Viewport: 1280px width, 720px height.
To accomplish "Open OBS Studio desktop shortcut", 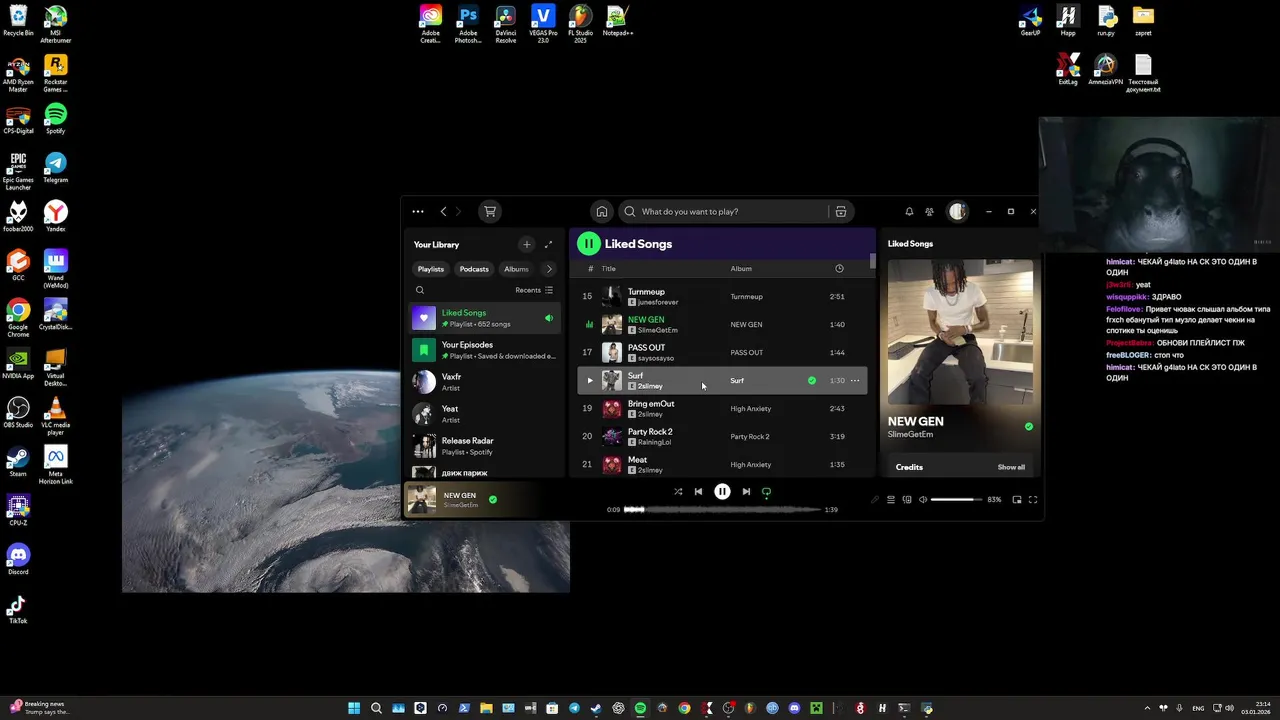I will tap(18, 412).
